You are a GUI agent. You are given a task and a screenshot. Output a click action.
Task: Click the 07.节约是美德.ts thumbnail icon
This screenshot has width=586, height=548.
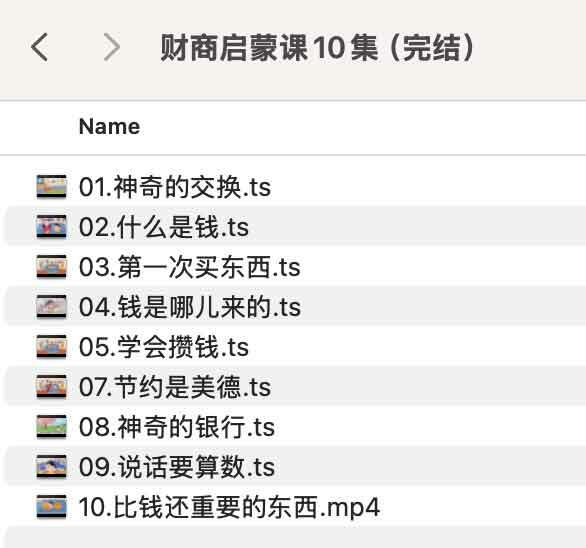52,387
